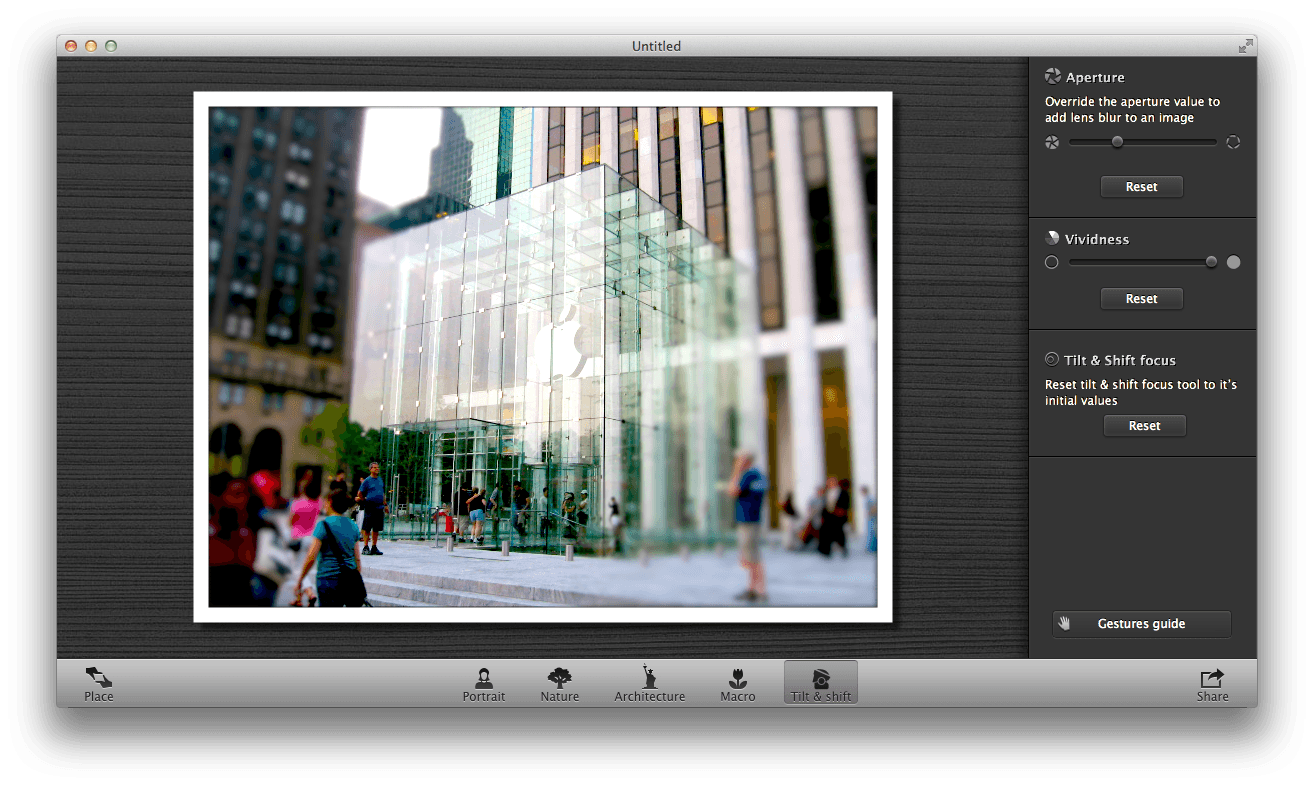Screen dimensions: 1314x786
Task: Reset the Tilt & Shift focus tool
Action: (x=1144, y=426)
